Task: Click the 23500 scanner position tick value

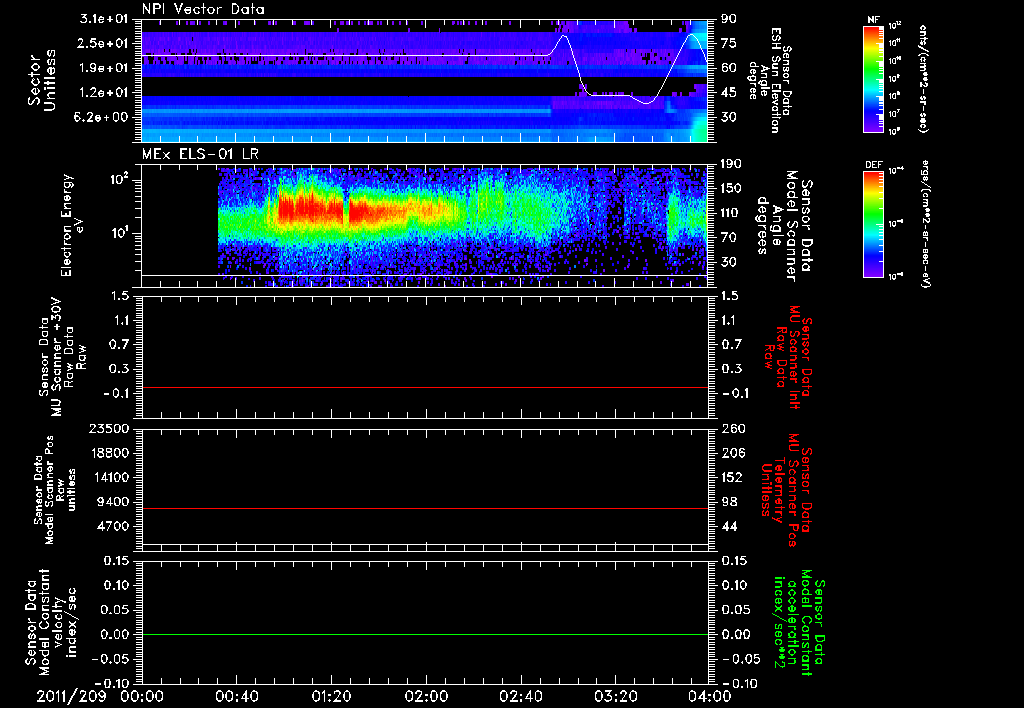Action: [108, 428]
